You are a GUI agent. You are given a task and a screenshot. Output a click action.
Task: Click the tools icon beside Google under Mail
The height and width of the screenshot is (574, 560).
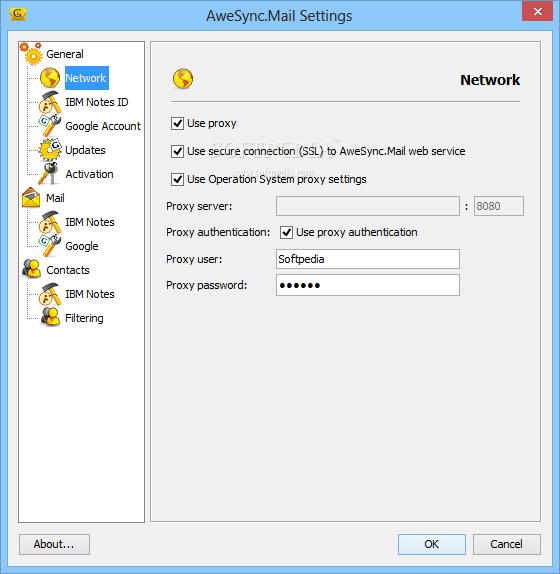tap(50, 246)
